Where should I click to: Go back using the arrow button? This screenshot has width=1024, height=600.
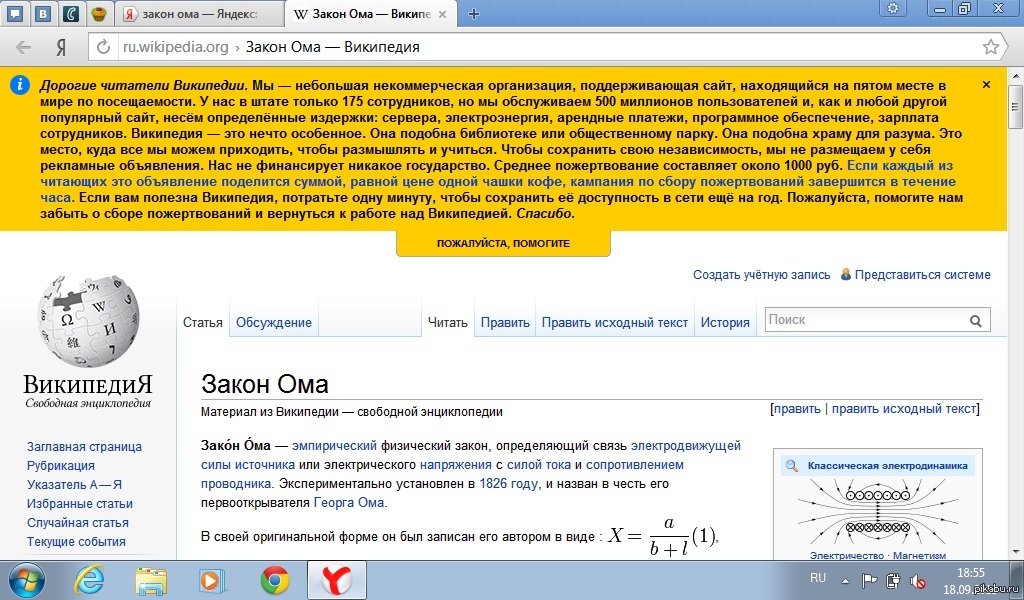point(23,47)
